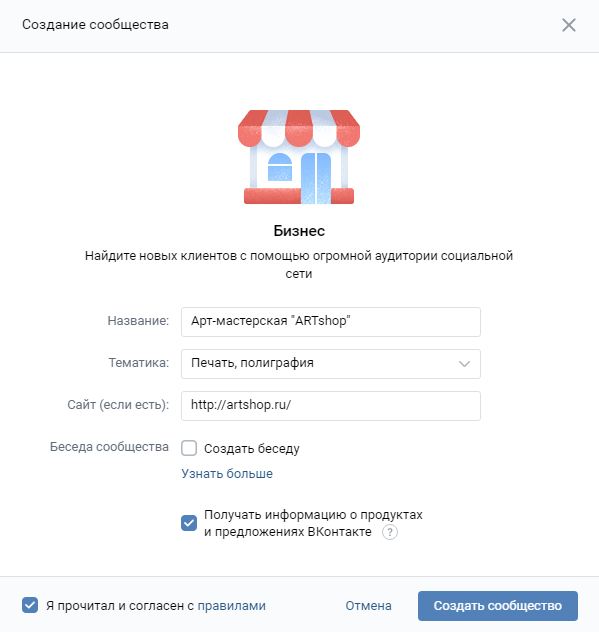This screenshot has width=599, height=632.
Task: Click the Бизнес heading text
Action: click(x=299, y=231)
